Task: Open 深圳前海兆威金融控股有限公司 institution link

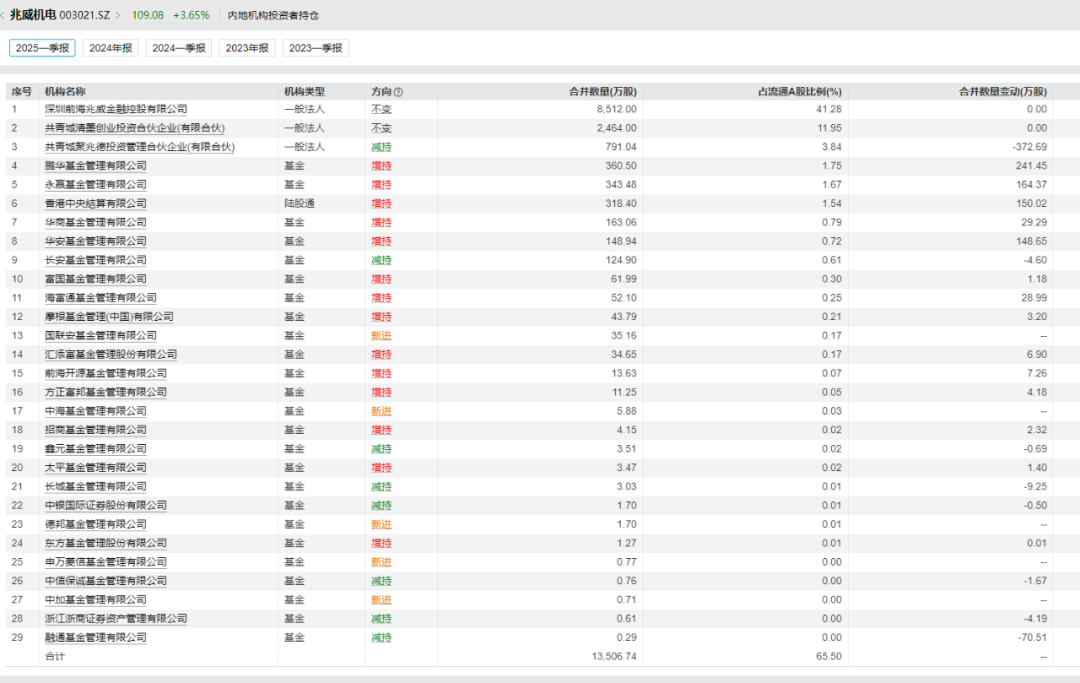Action: 116,109
